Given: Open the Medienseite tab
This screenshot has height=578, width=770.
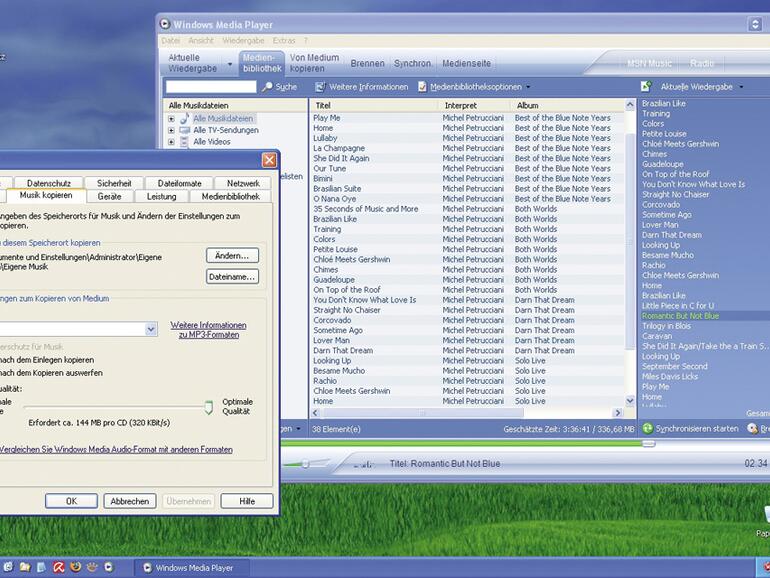Looking at the screenshot, I should (x=467, y=63).
